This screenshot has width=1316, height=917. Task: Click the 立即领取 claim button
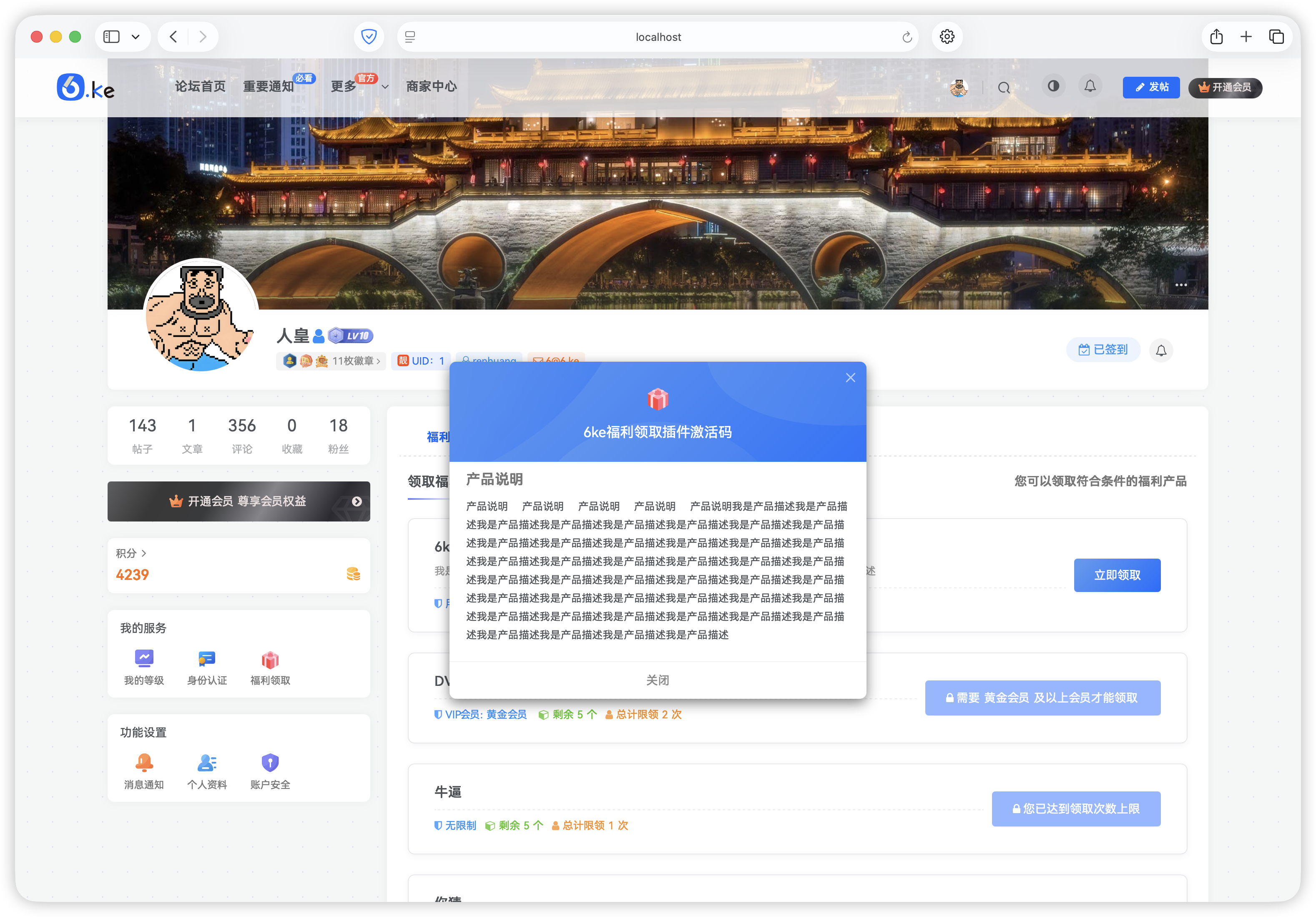(1117, 574)
